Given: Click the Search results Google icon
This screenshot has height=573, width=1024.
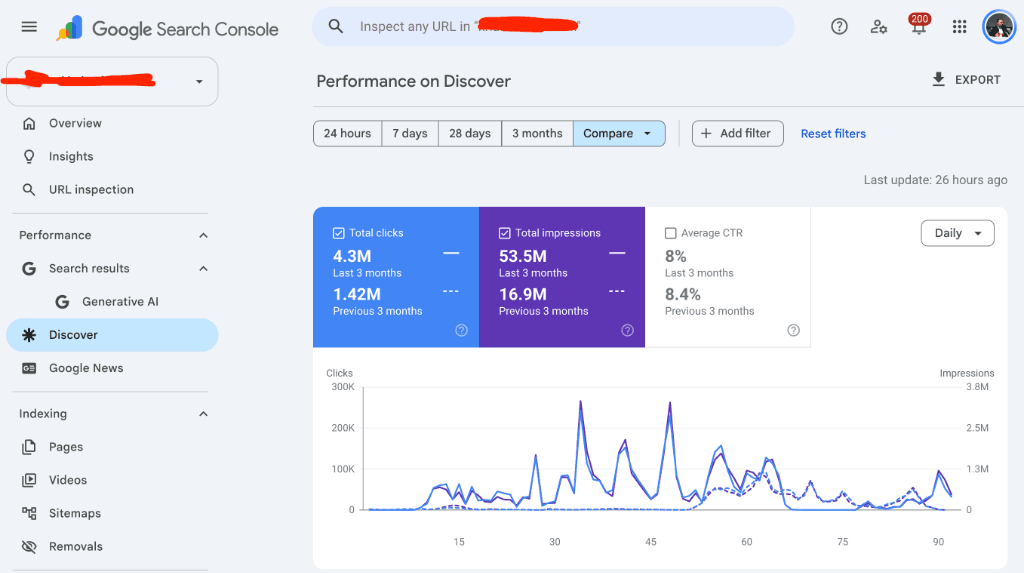Looking at the screenshot, I should [29, 269].
